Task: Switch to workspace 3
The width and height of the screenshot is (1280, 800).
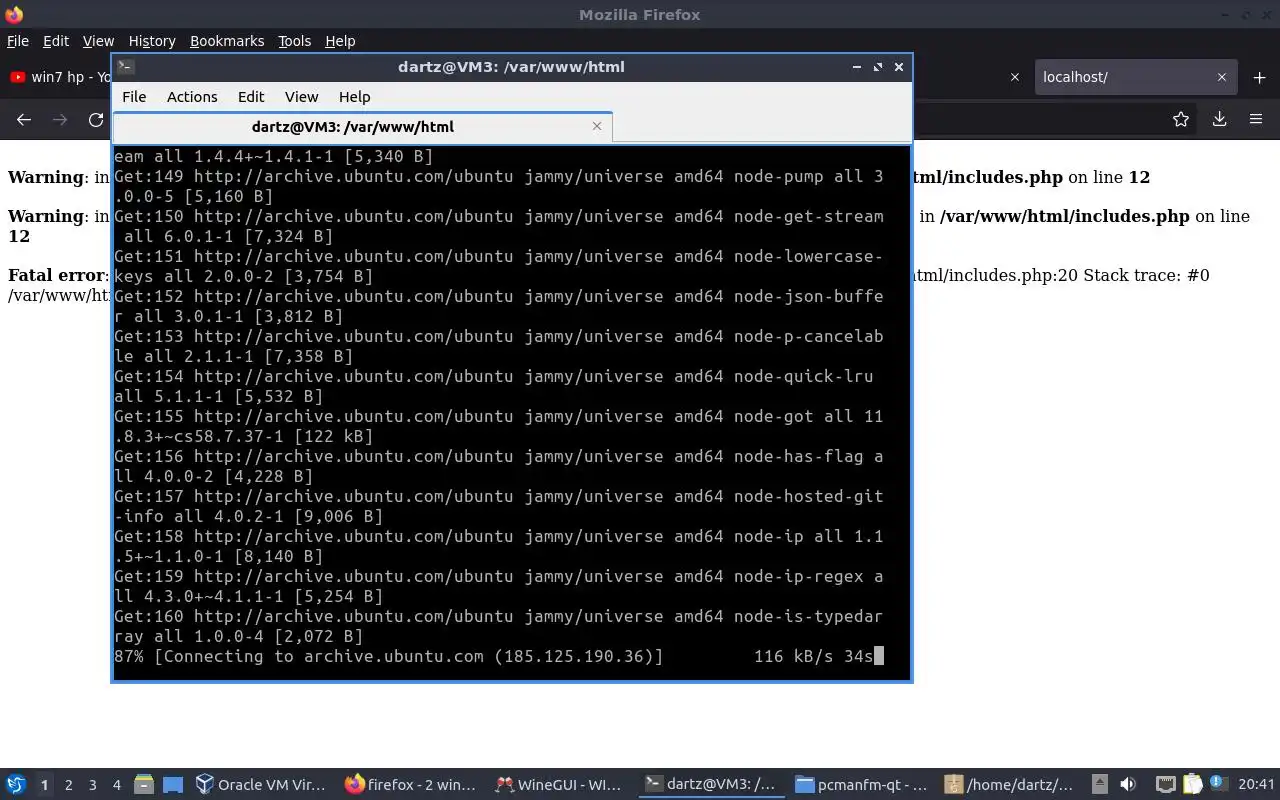Action: [x=92, y=785]
